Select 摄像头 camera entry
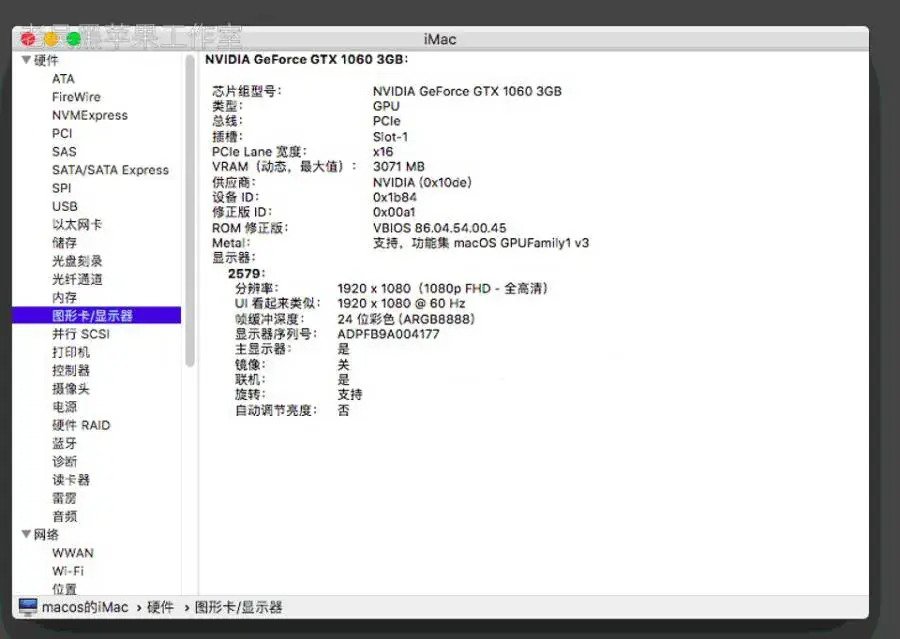Image resolution: width=900 pixels, height=639 pixels. pos(71,389)
